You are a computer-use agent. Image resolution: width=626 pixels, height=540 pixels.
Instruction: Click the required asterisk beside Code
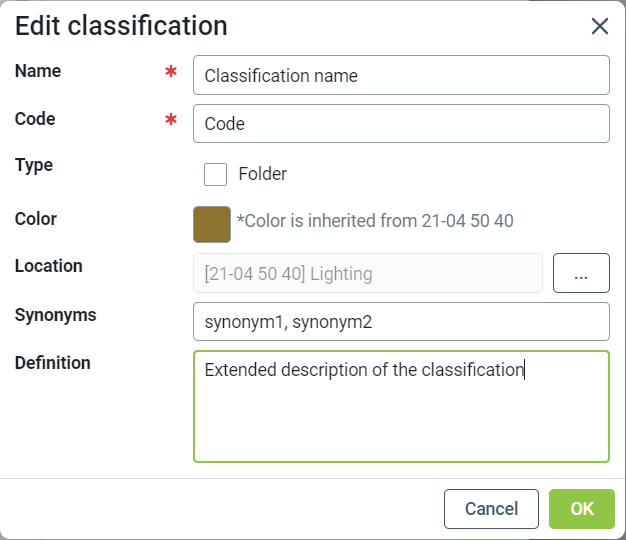pos(171,121)
